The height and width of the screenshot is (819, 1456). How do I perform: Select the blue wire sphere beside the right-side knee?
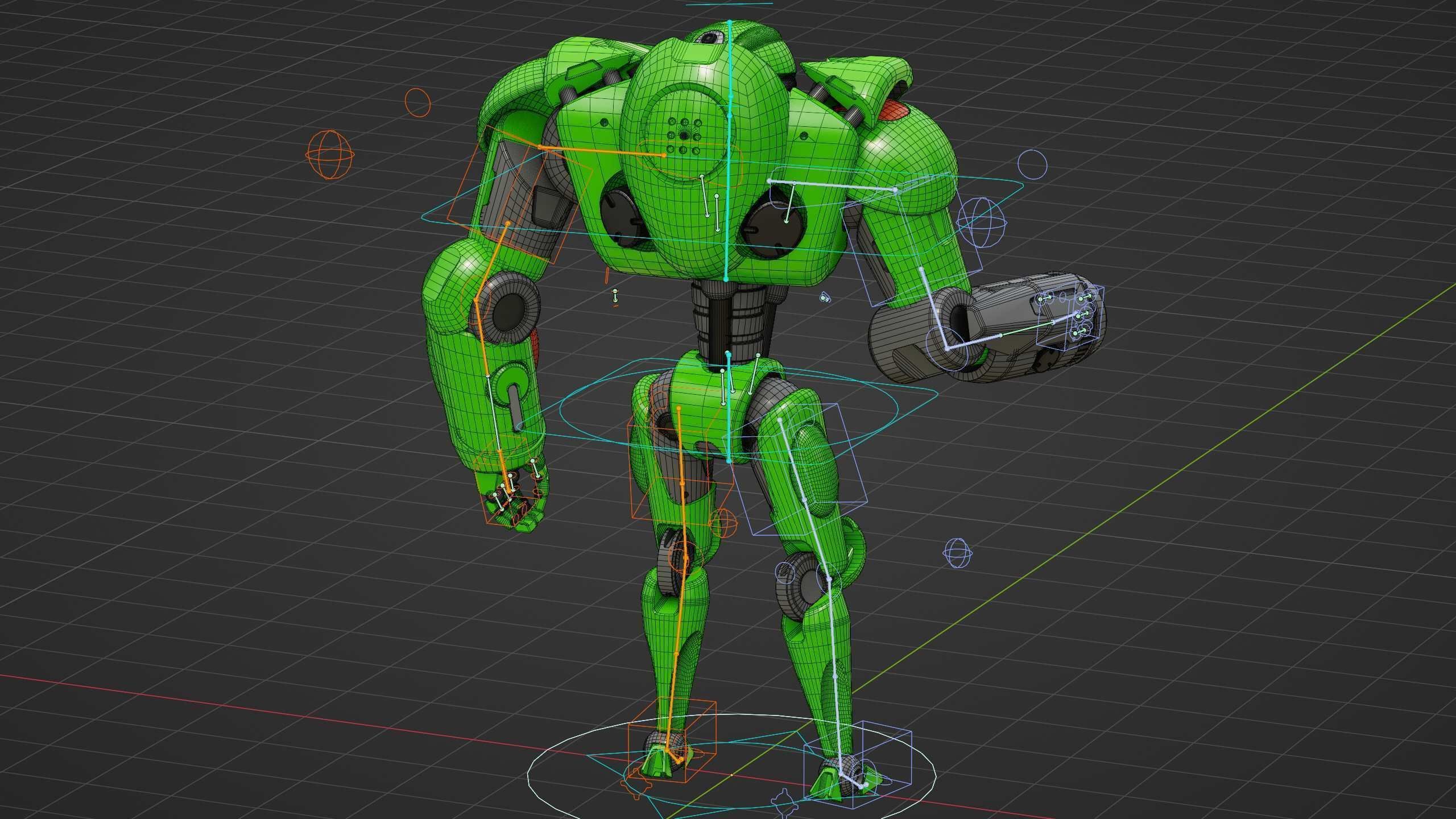click(x=957, y=553)
